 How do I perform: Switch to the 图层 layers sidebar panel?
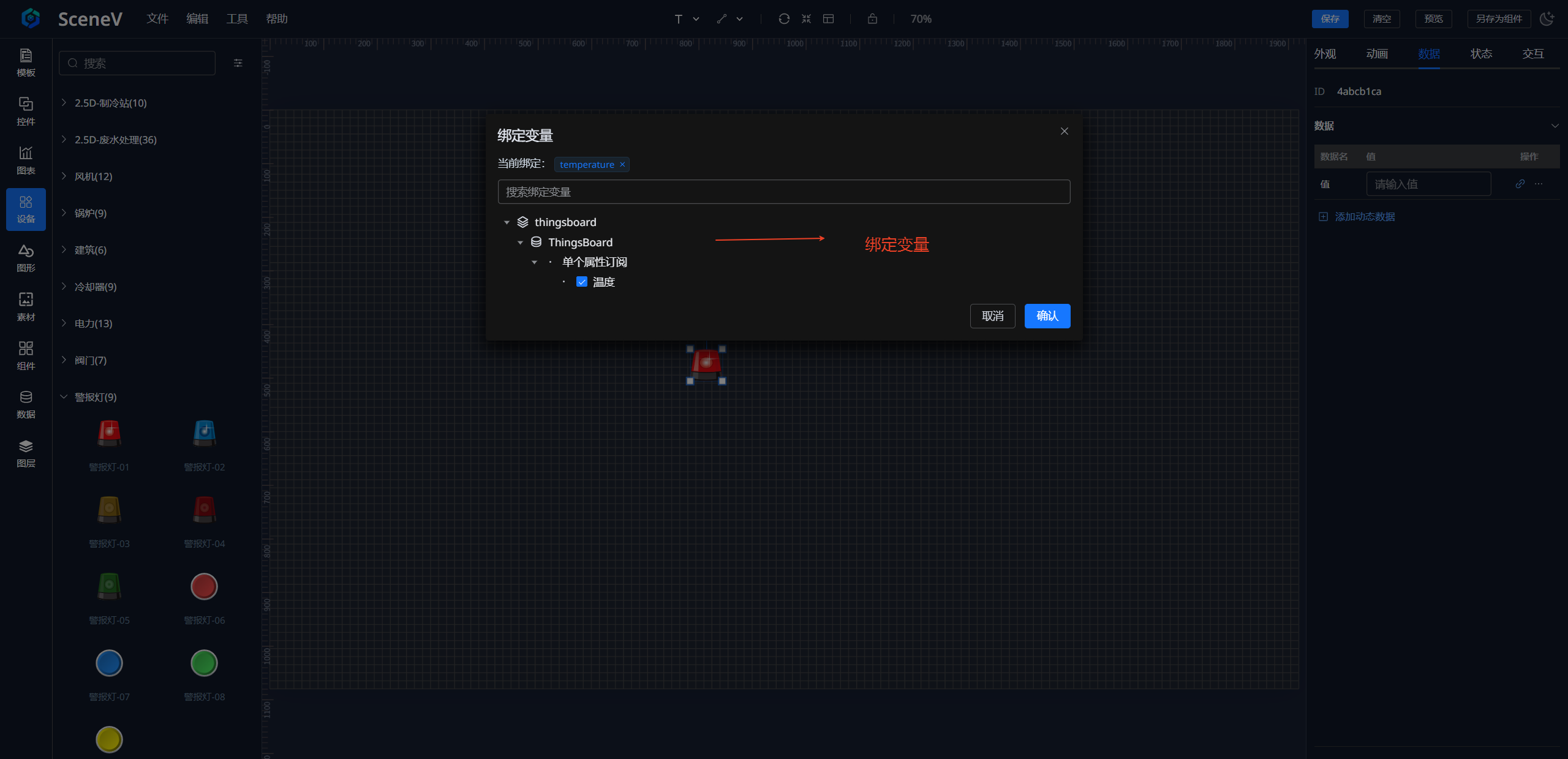[x=26, y=453]
